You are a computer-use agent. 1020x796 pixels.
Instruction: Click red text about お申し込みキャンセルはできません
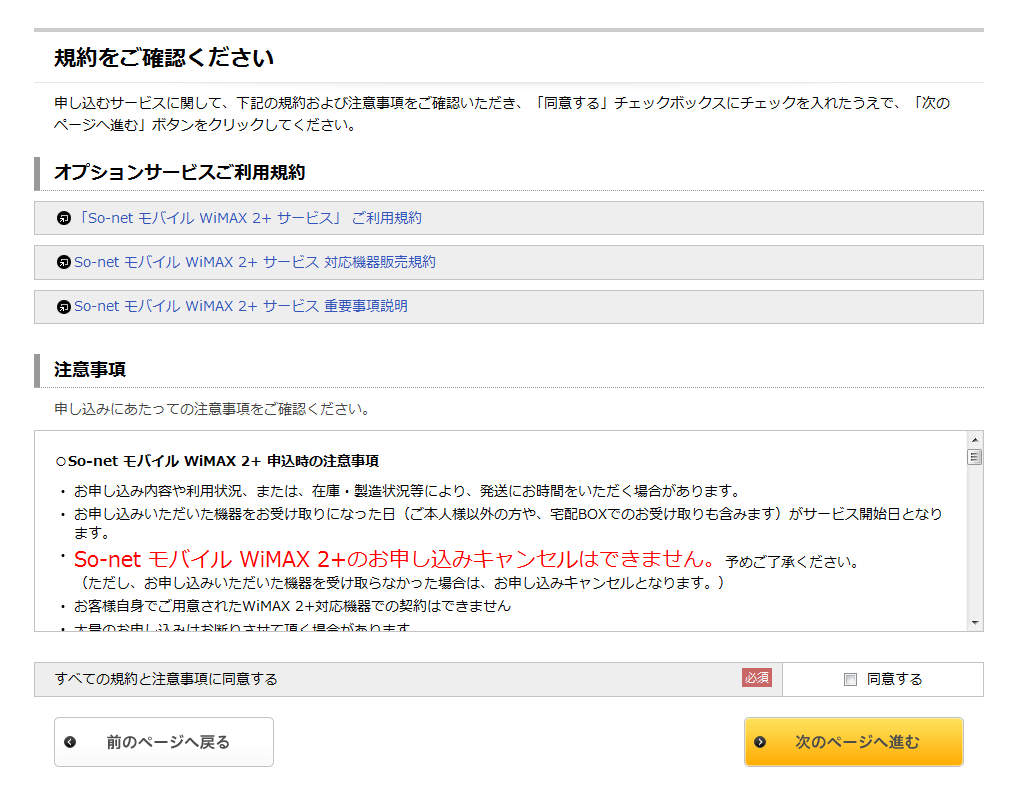pyautogui.click(x=394, y=559)
